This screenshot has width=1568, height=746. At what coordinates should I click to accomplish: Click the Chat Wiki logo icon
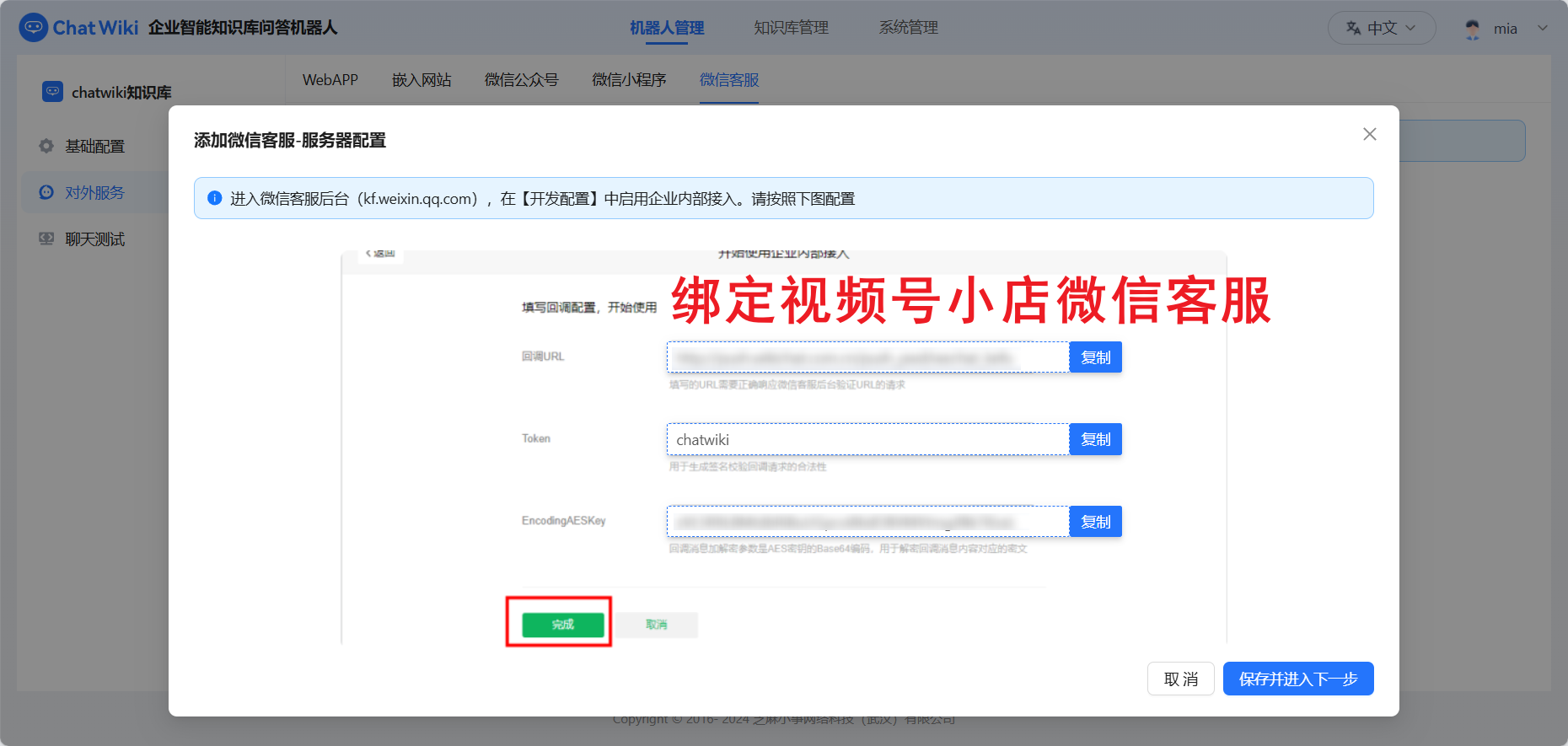34,28
